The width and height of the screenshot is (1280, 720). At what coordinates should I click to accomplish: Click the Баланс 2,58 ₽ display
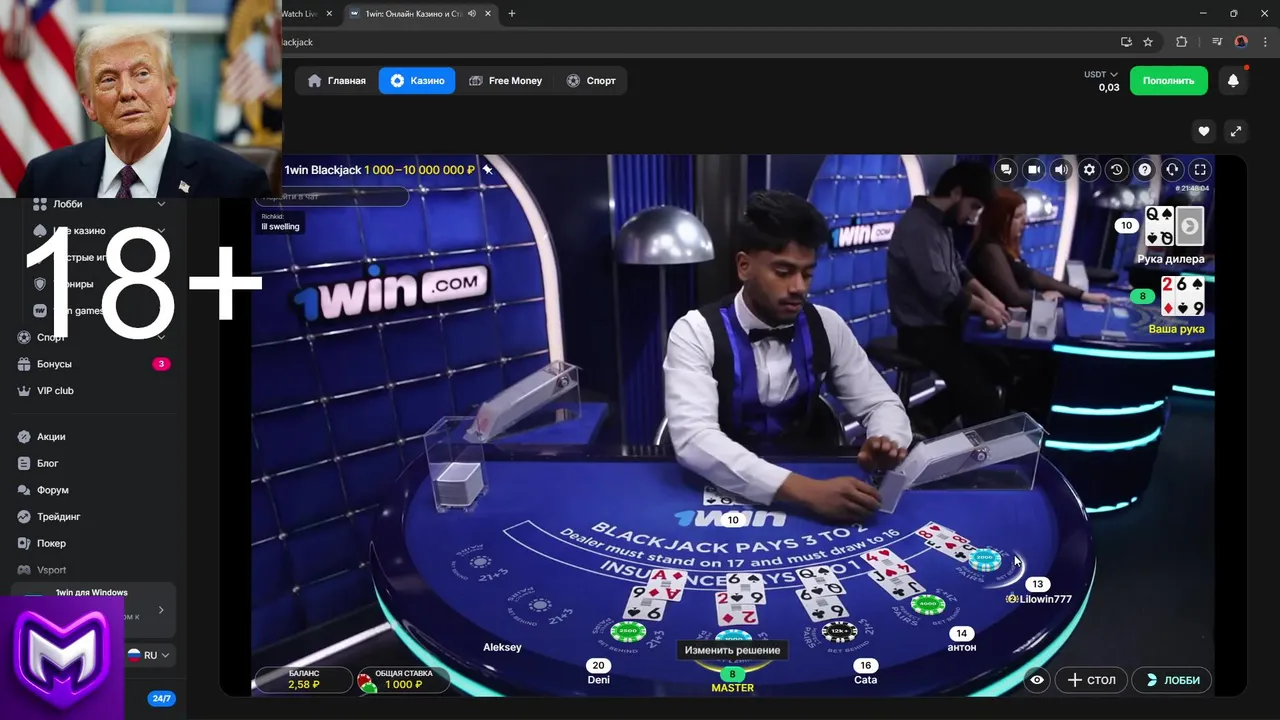tap(303, 680)
